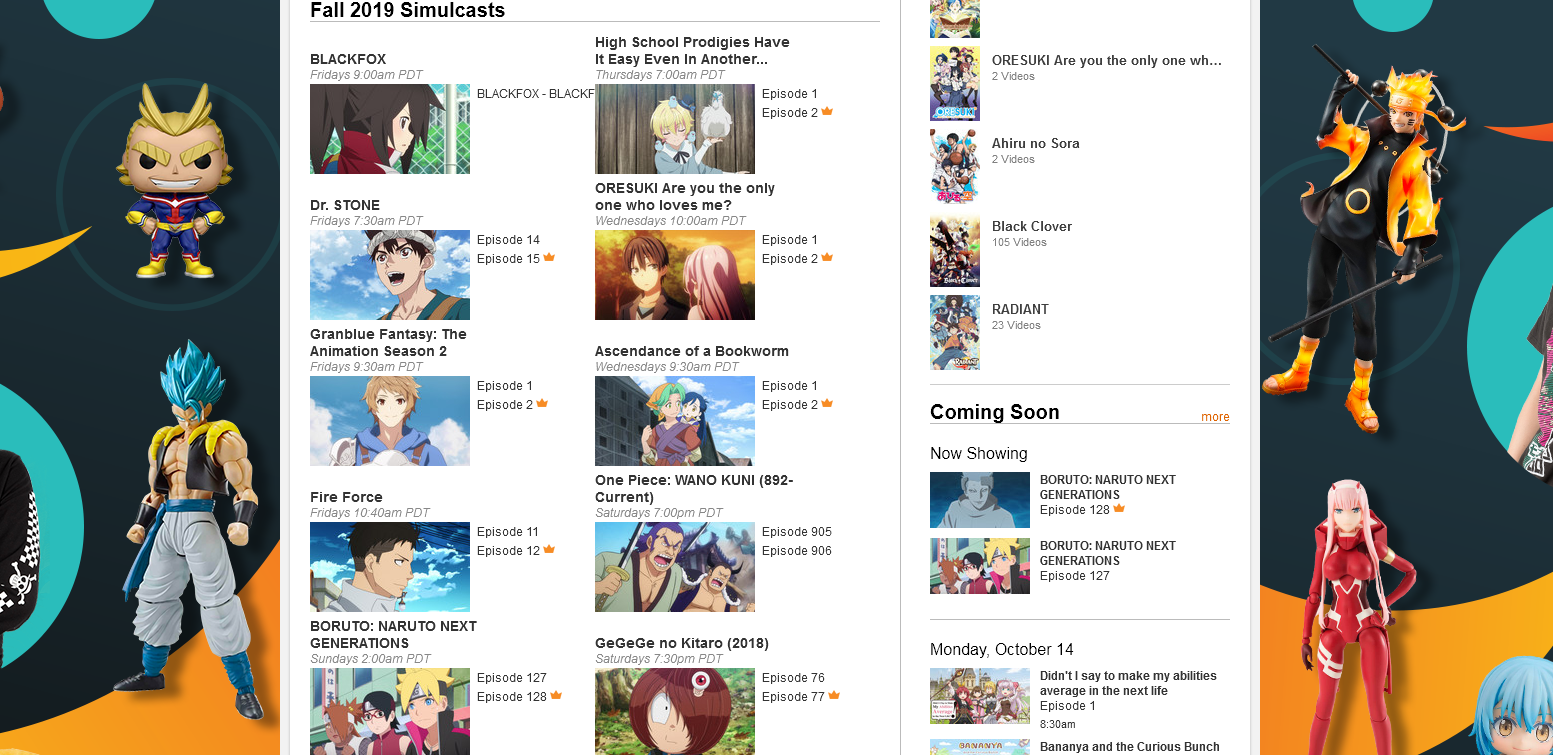Viewport: 1553px width, 755px height.
Task: Open Boruto Episode 127 thumbnail in Now Showing
Action: (x=980, y=566)
